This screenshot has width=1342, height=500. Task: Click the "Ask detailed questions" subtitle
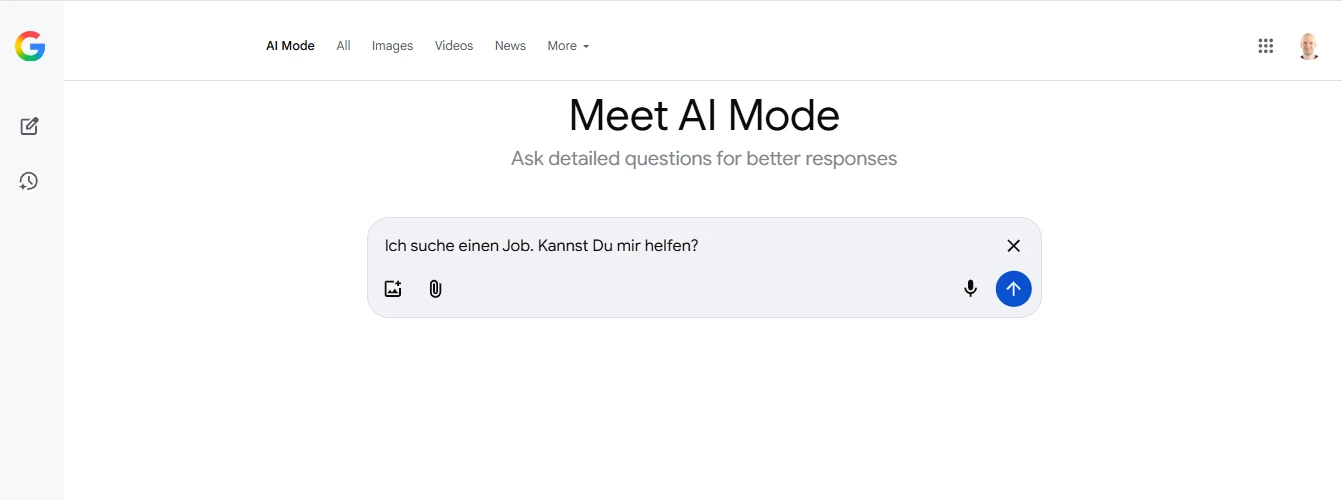(x=704, y=159)
